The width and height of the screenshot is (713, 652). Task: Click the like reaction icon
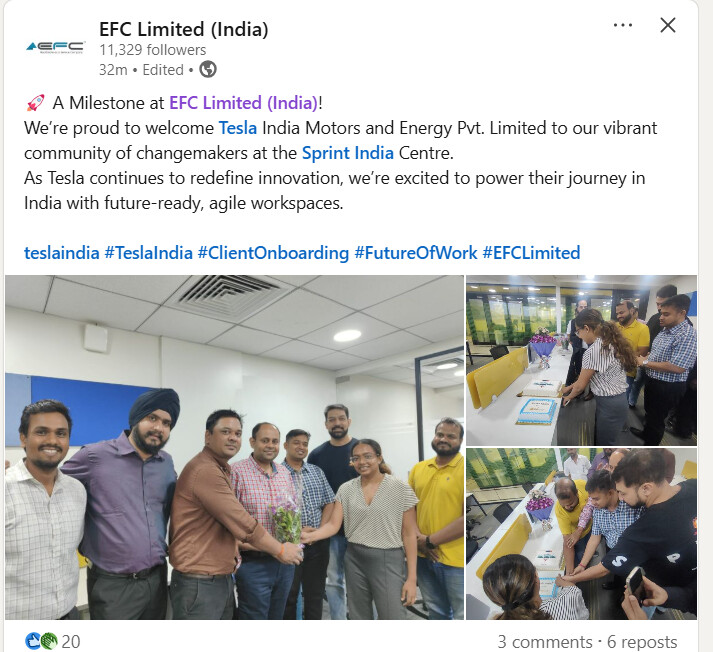point(33,641)
